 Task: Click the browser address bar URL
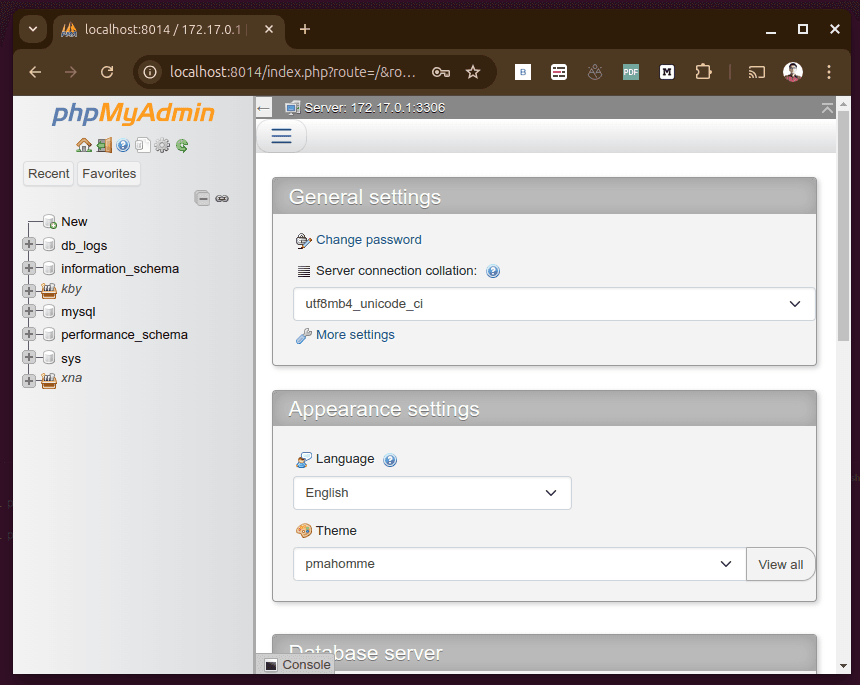293,72
